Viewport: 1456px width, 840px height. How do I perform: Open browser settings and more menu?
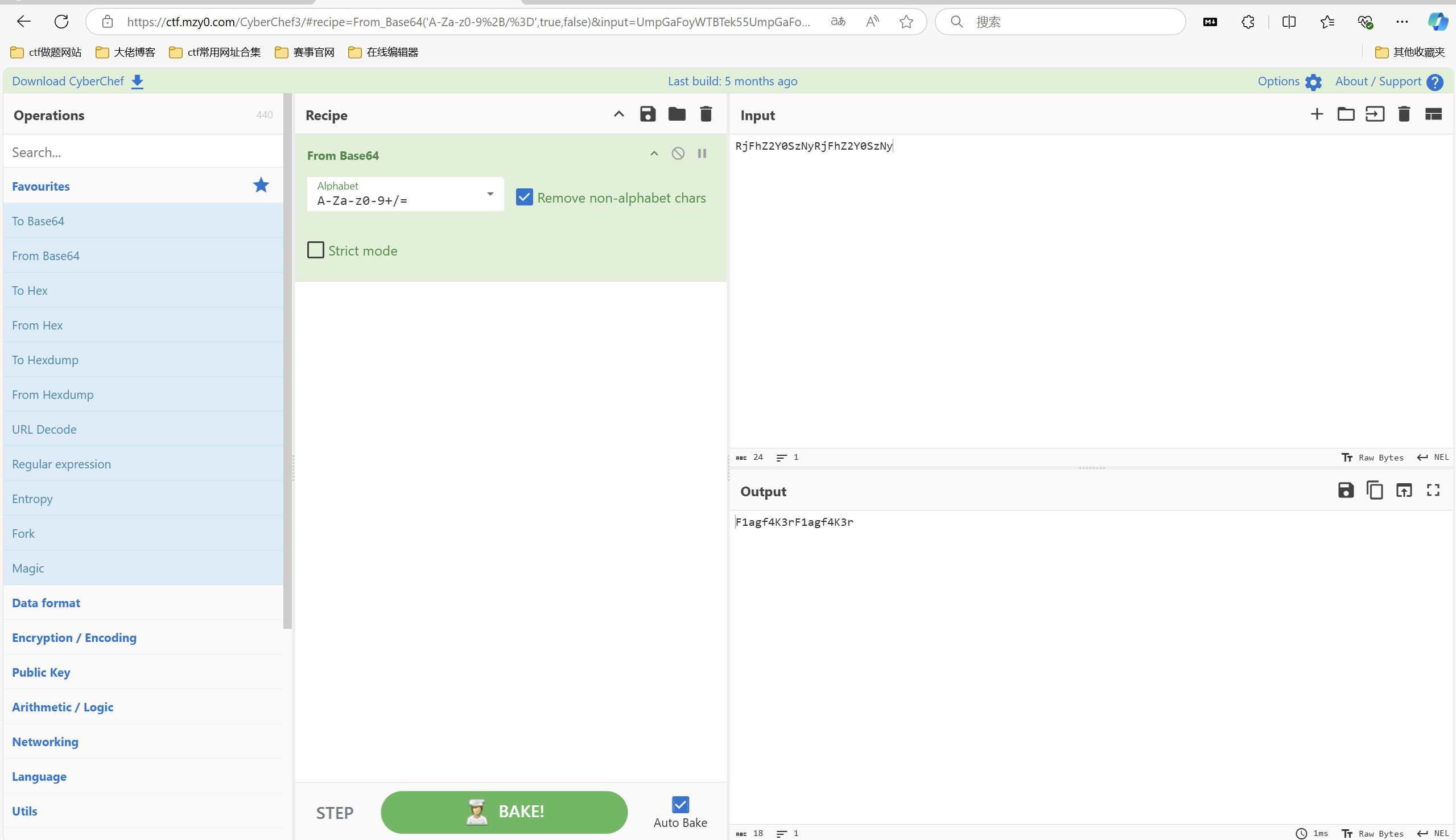1403,22
